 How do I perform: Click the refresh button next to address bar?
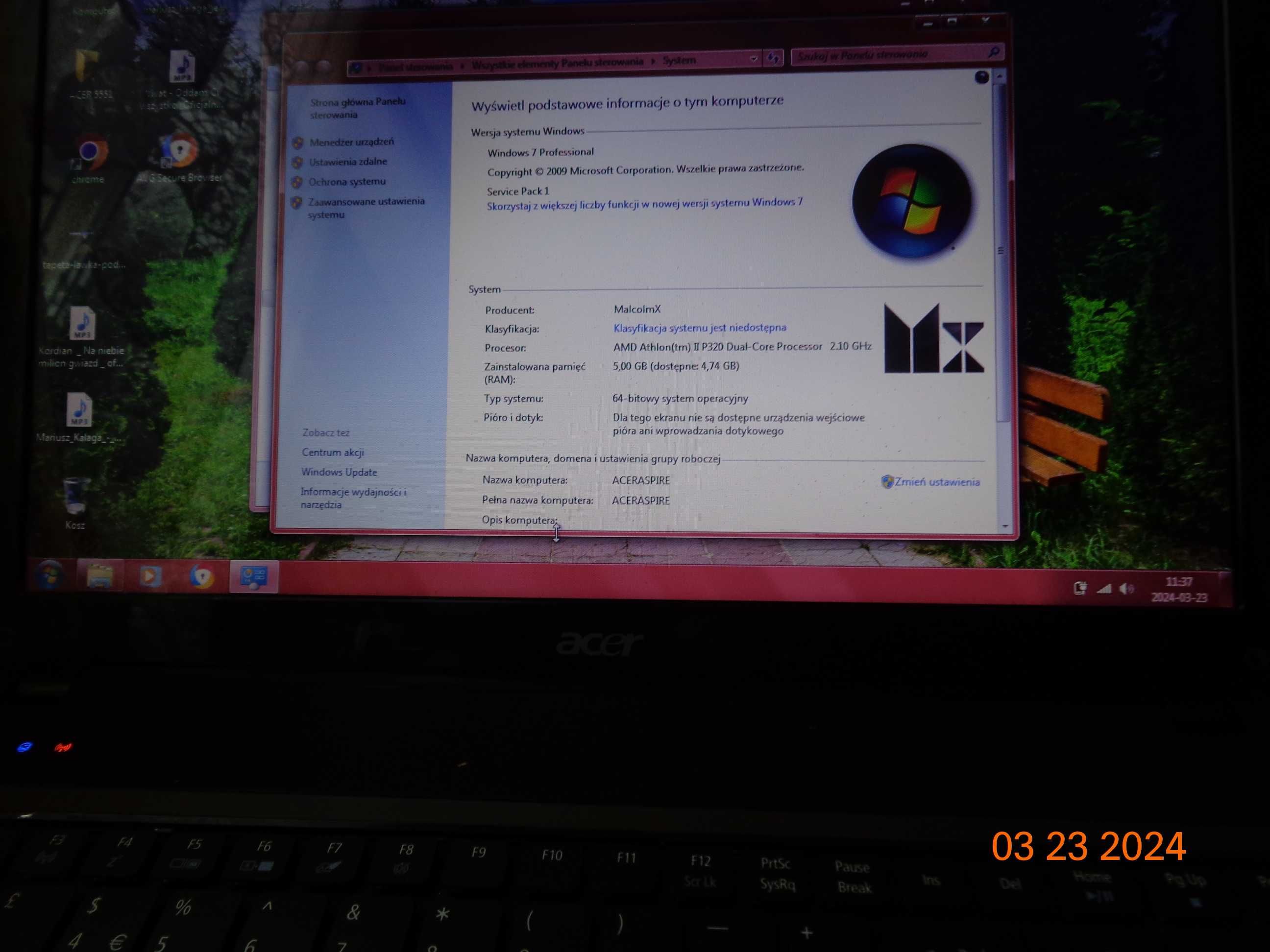[773, 58]
